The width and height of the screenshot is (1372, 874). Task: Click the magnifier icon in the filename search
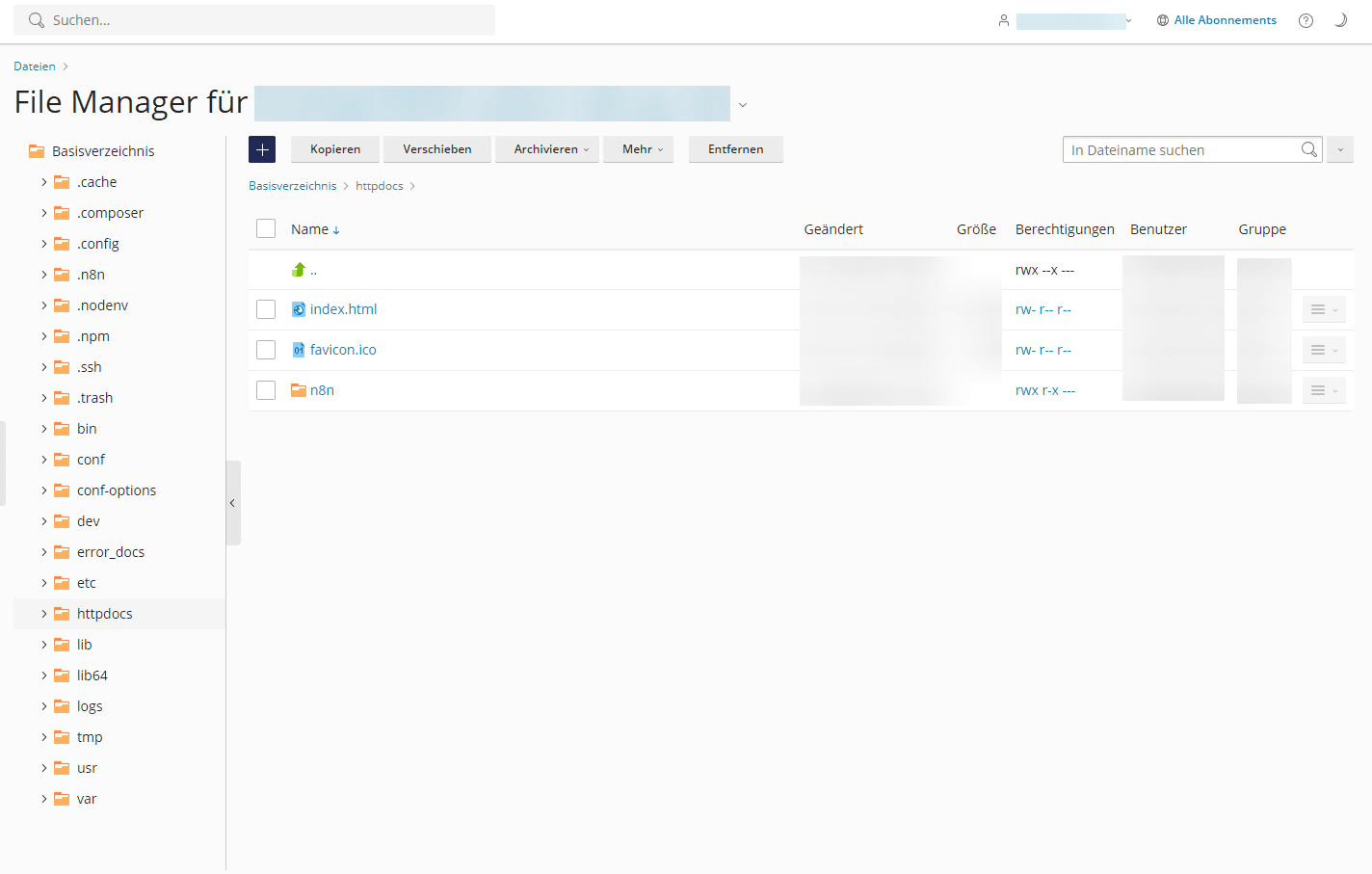tap(1309, 149)
